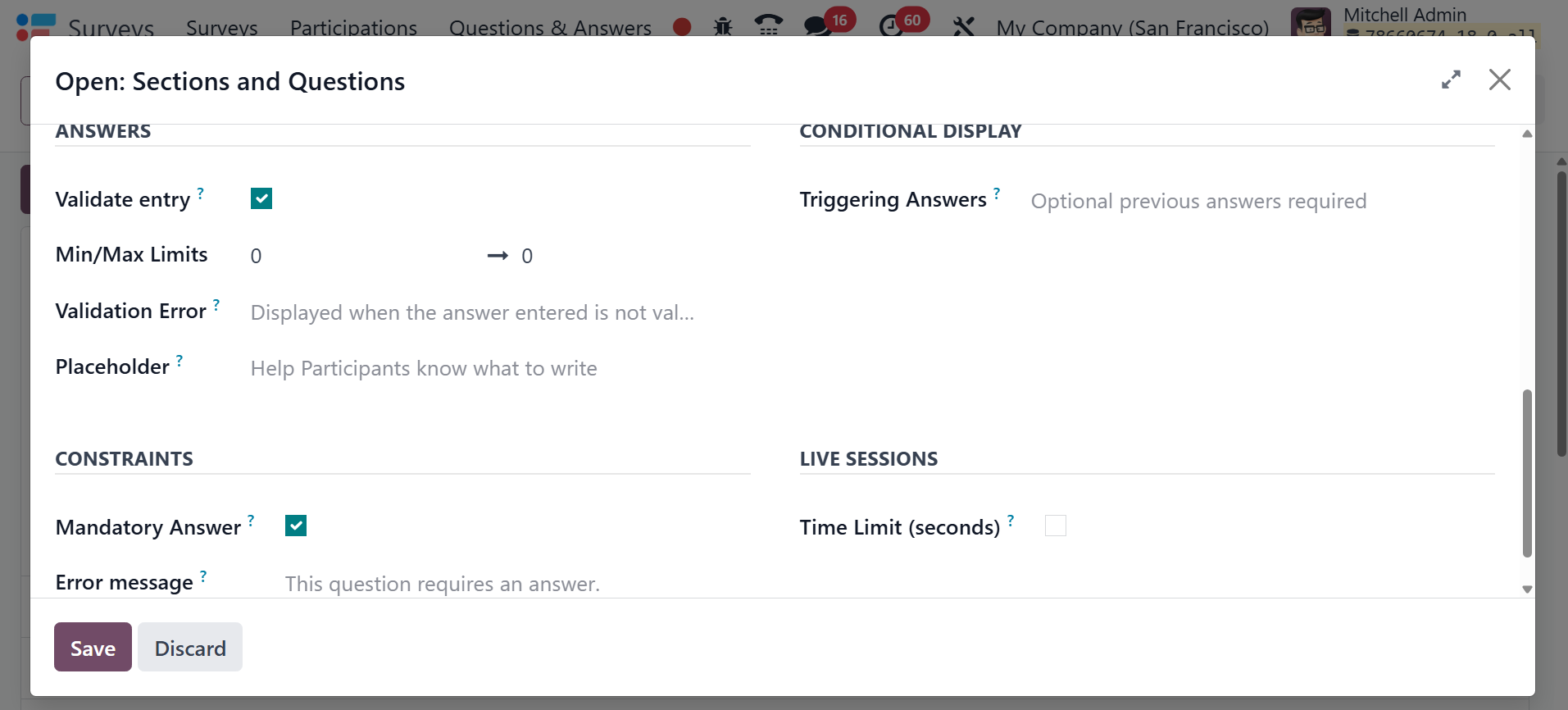Screen dimensions: 1568x710
Task: Open the Questions & Answers menu
Action: tap(550, 28)
